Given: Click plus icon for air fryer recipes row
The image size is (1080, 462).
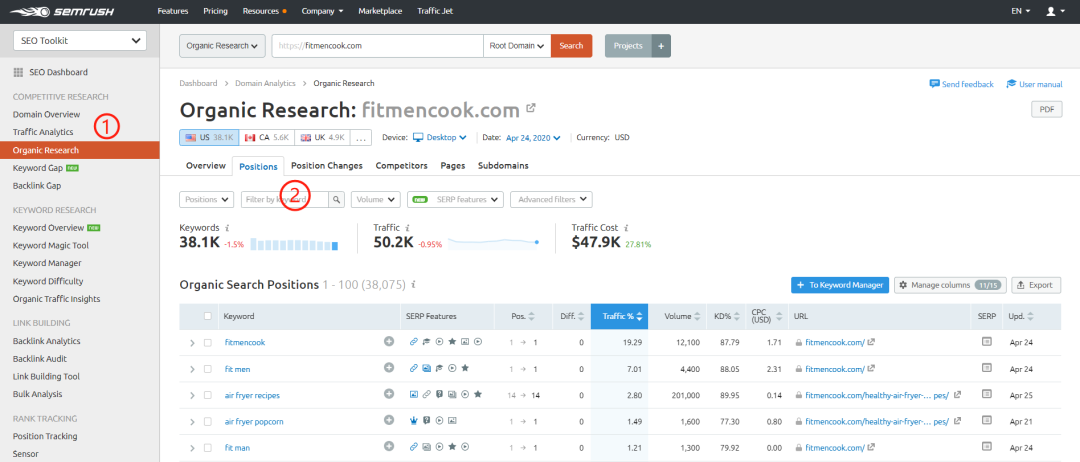Looking at the screenshot, I should [x=389, y=395].
